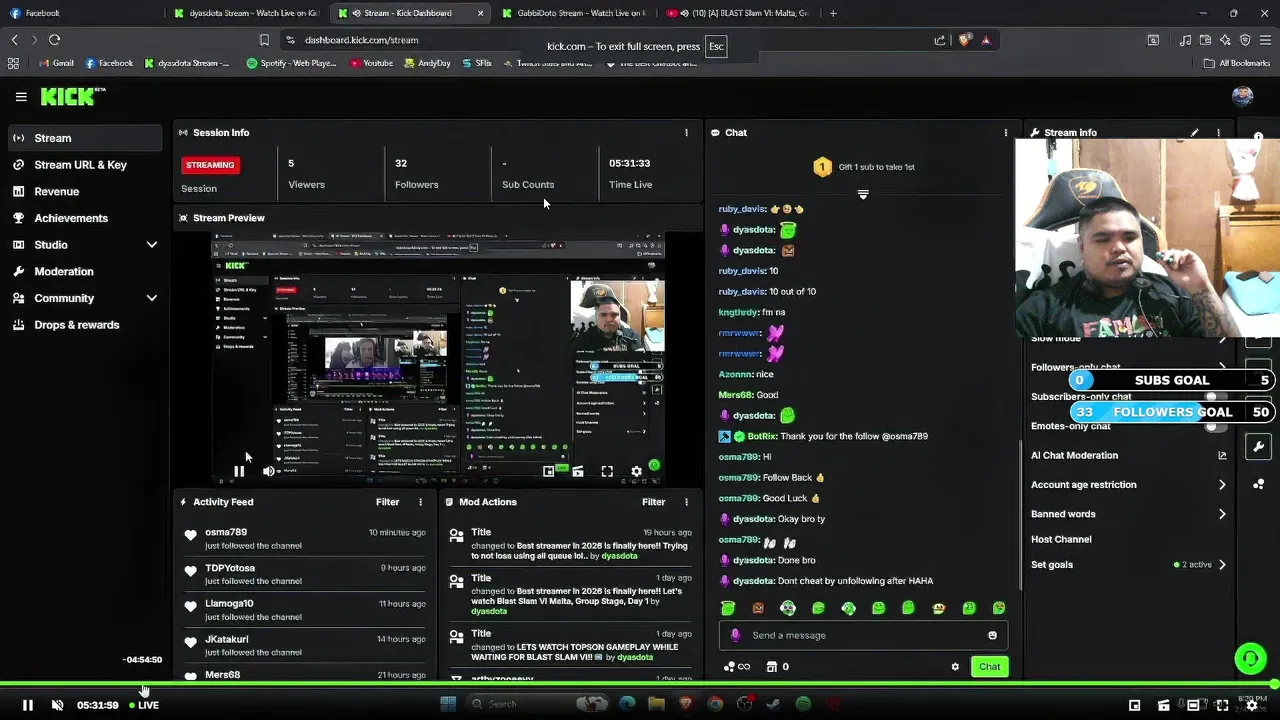Bookmark this page icon in address bar
This screenshot has height=720, width=1280.
[264, 40]
